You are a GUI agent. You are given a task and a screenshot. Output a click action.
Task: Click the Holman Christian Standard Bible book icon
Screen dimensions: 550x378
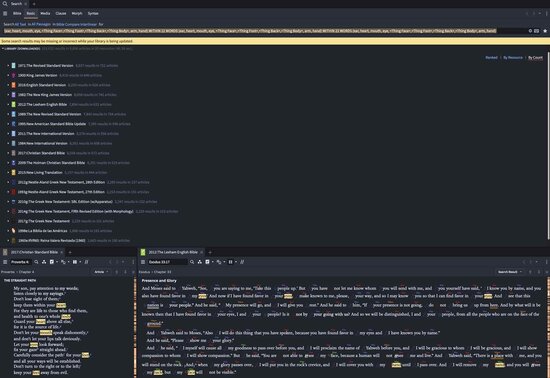13,163
